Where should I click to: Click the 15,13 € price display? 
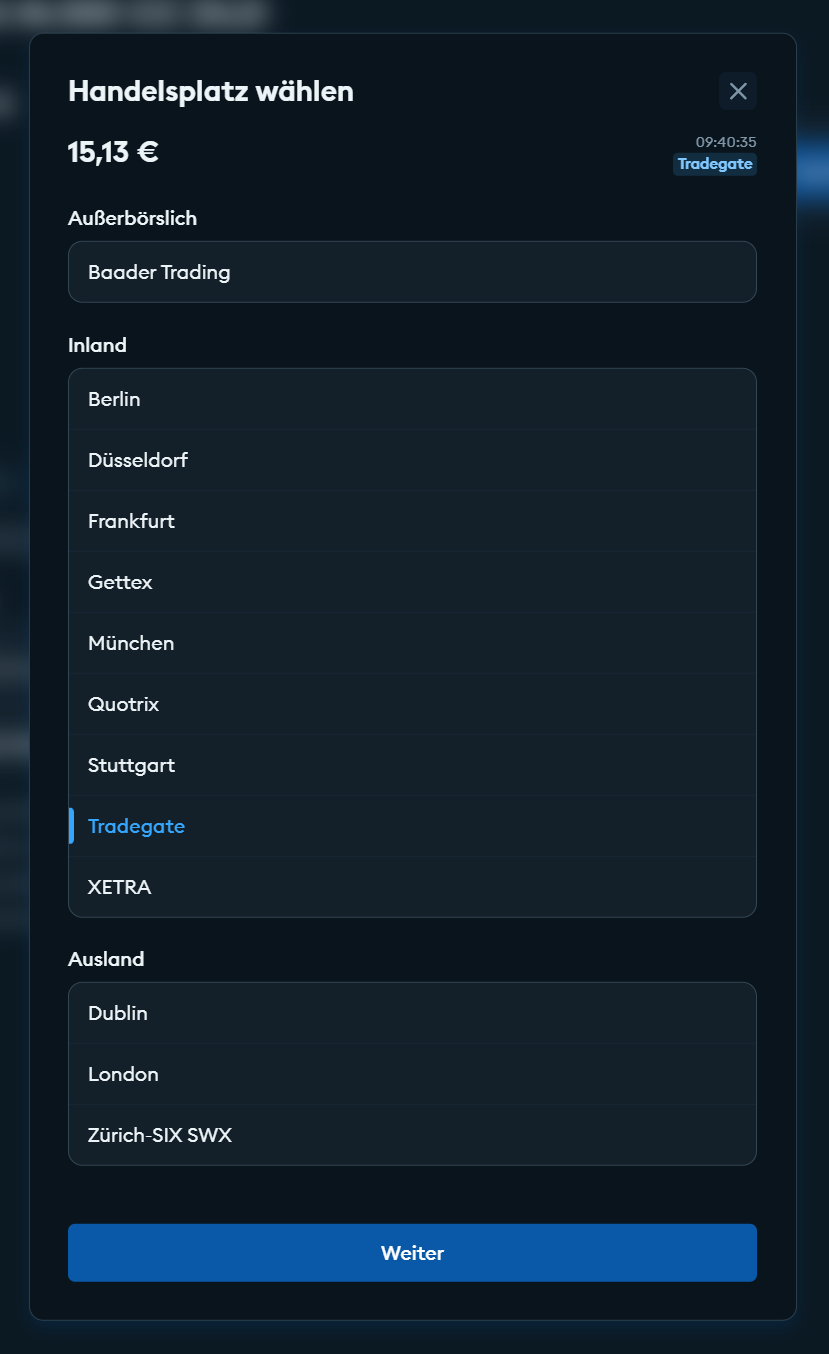[113, 152]
